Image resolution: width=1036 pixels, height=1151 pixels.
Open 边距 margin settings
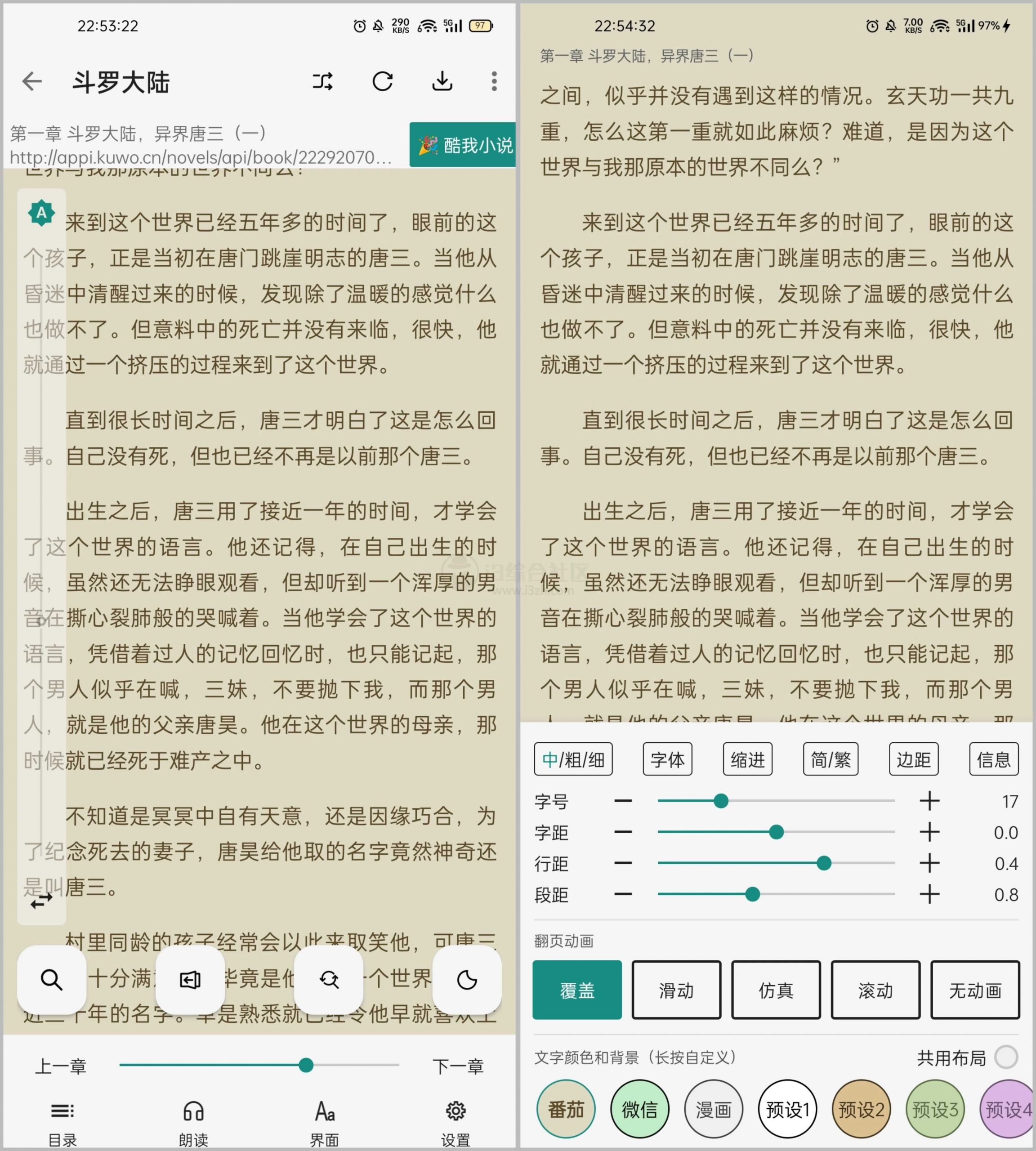[914, 759]
